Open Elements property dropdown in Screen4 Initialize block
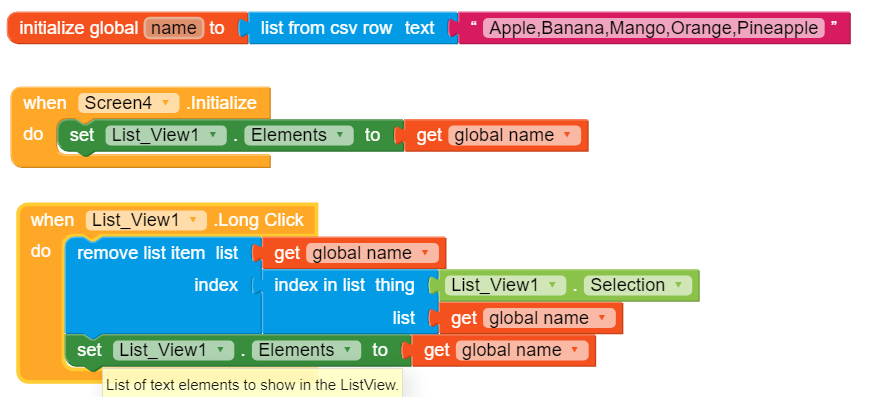The height and width of the screenshot is (397, 871). (298, 135)
